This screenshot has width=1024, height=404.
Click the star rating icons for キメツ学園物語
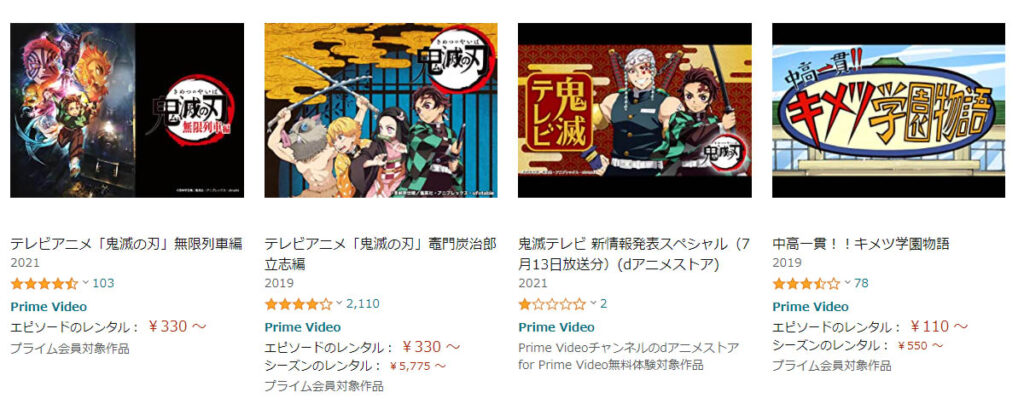coord(807,283)
